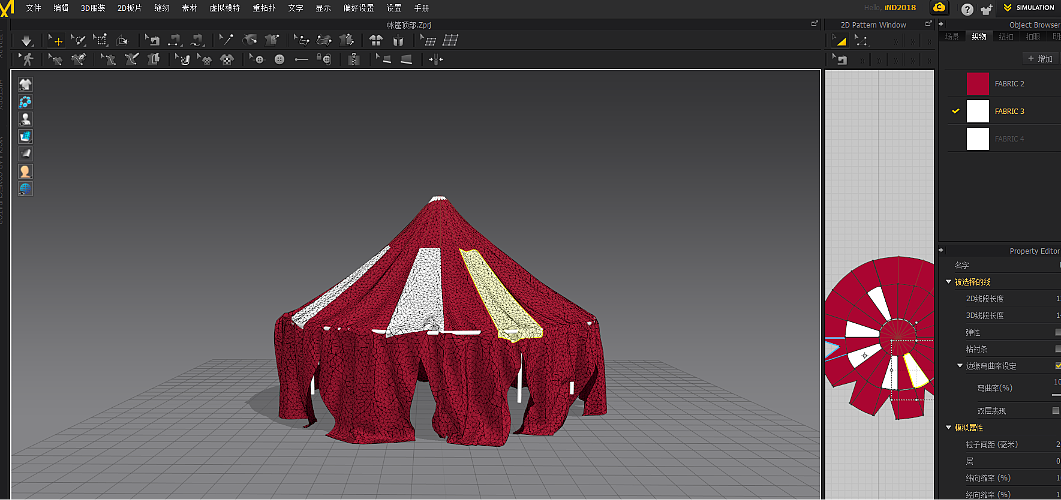Choose the paired shirts garment icon
Image resolution: width=1061 pixels, height=500 pixels.
pyautogui.click(x=376, y=41)
